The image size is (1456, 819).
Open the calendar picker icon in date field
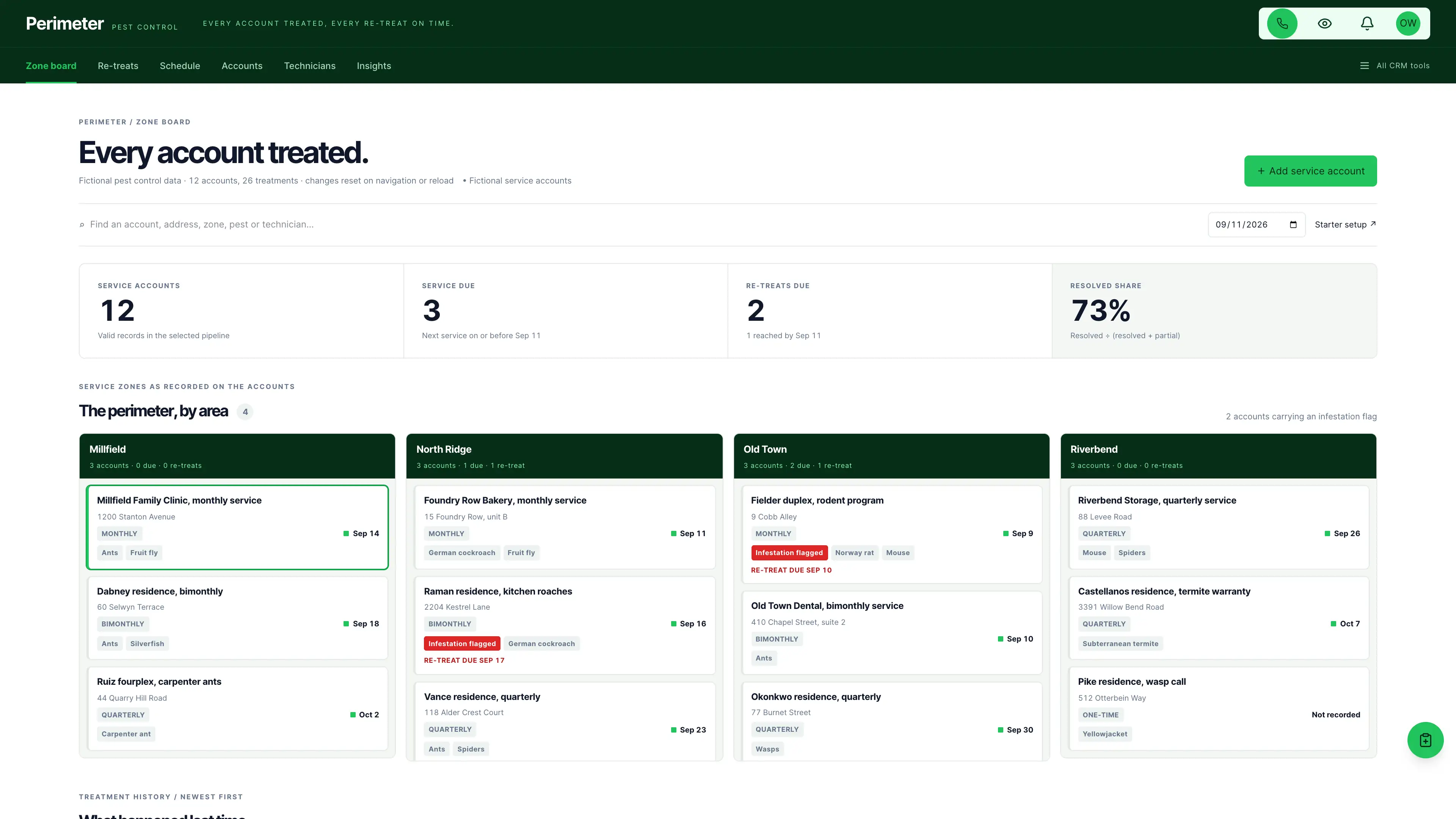click(1293, 224)
